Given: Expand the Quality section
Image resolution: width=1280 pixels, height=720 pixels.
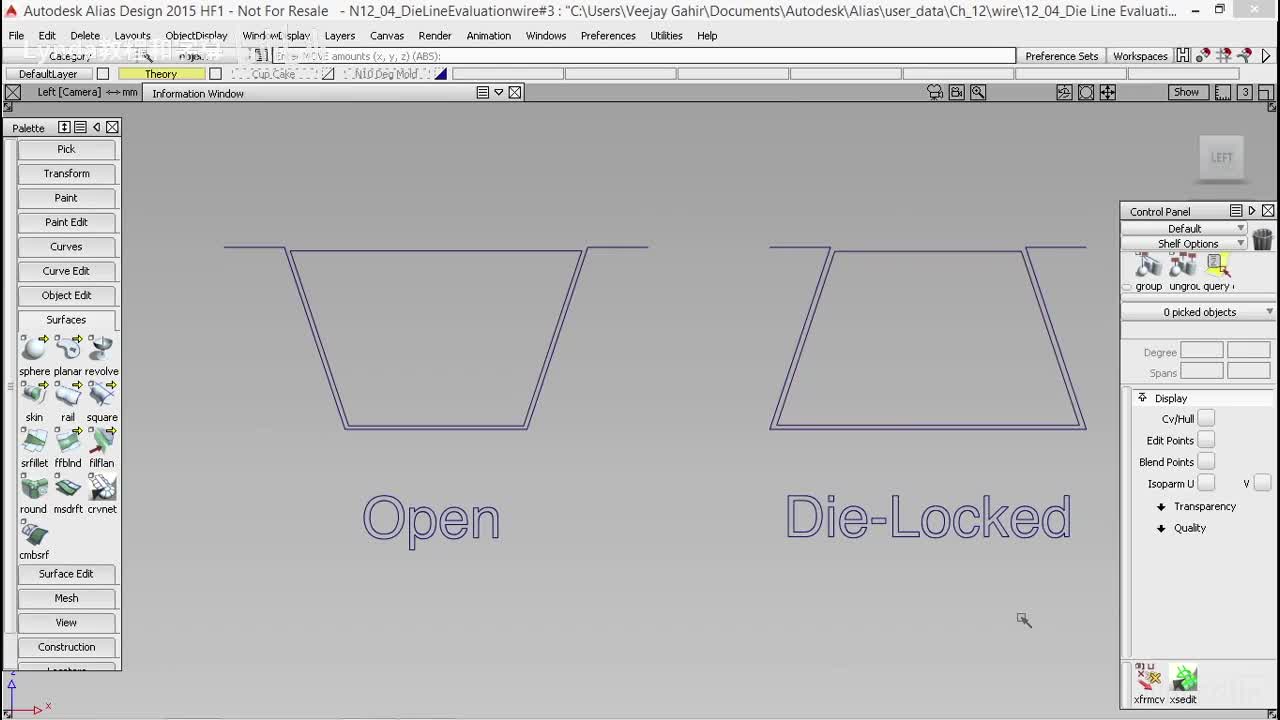Looking at the screenshot, I should (1161, 528).
